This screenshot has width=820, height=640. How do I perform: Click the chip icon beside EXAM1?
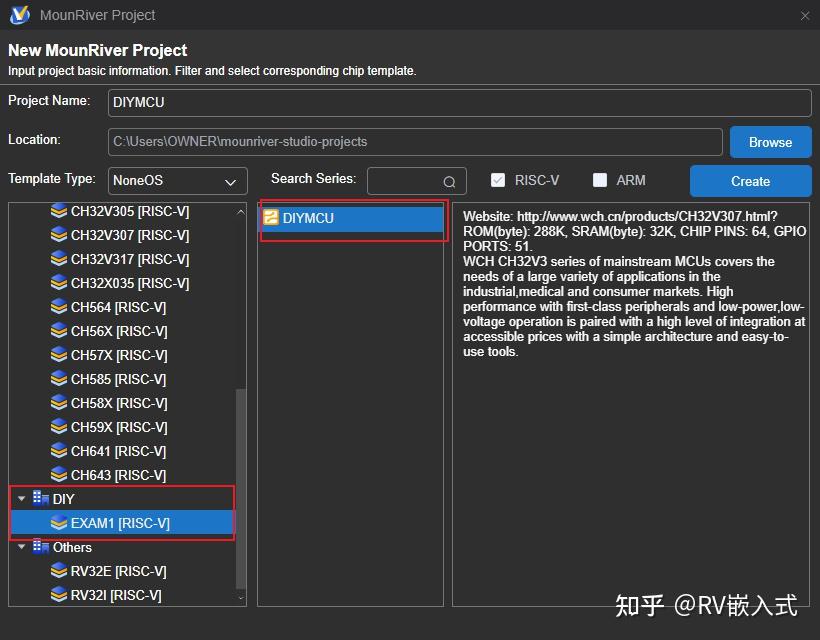59,522
